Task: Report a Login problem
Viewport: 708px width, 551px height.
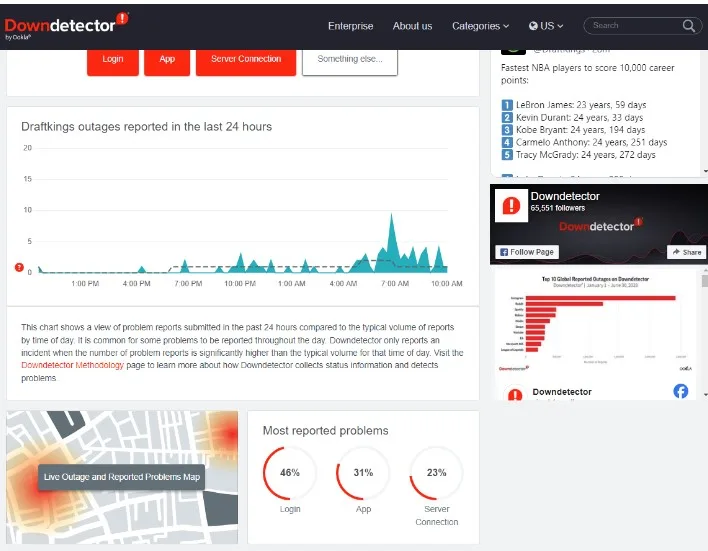Action: tap(112, 61)
